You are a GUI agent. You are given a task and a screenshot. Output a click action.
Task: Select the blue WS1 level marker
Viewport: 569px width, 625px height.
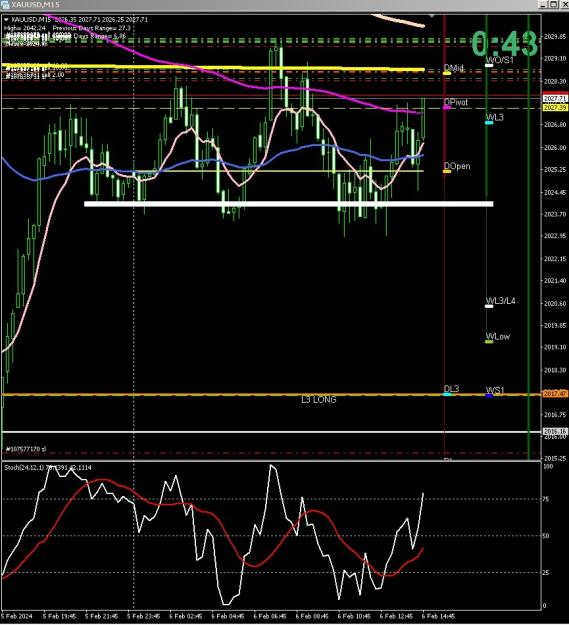tap(489, 395)
